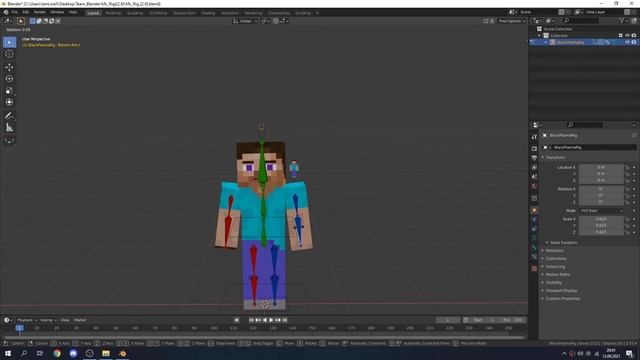
Task: Open the Global transform orientation dropdown
Action: coord(245,21)
